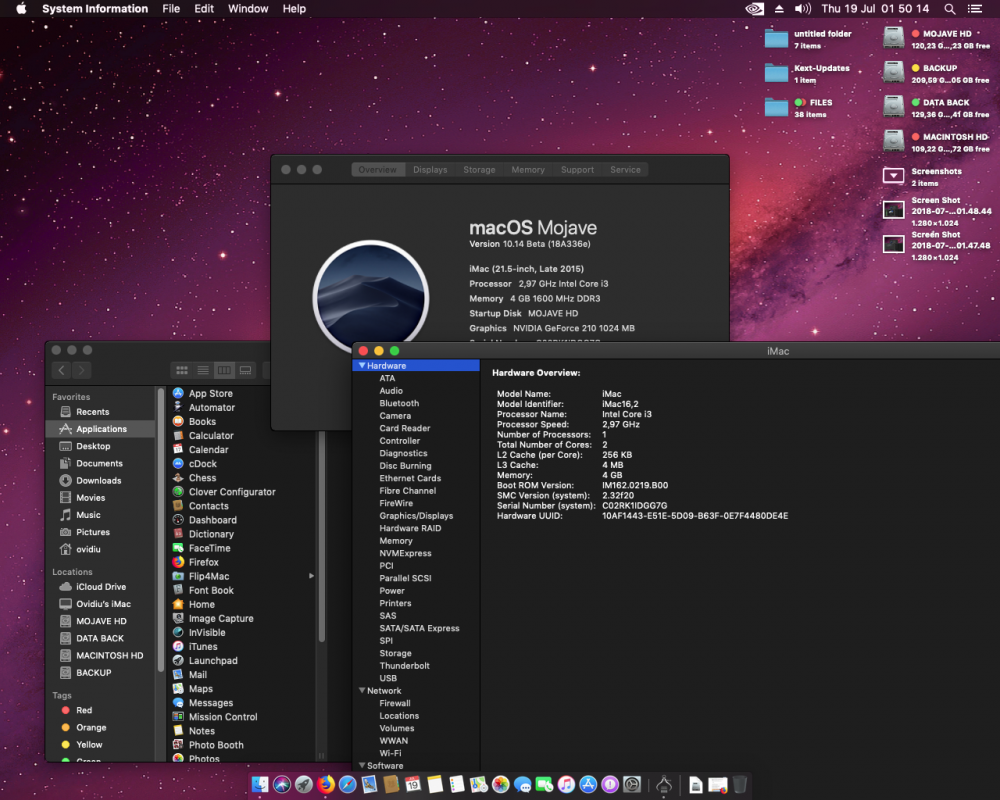Select Graphics/Displays in hardware list

[416, 515]
